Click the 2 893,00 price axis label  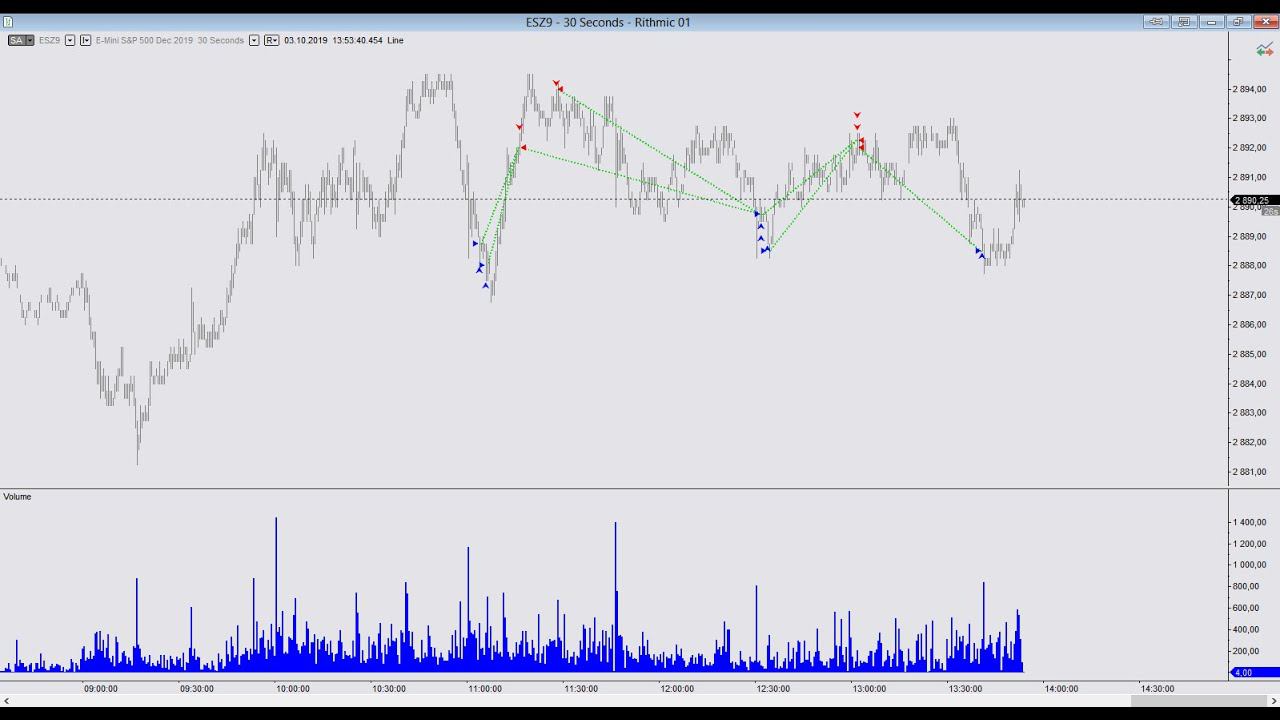1250,118
